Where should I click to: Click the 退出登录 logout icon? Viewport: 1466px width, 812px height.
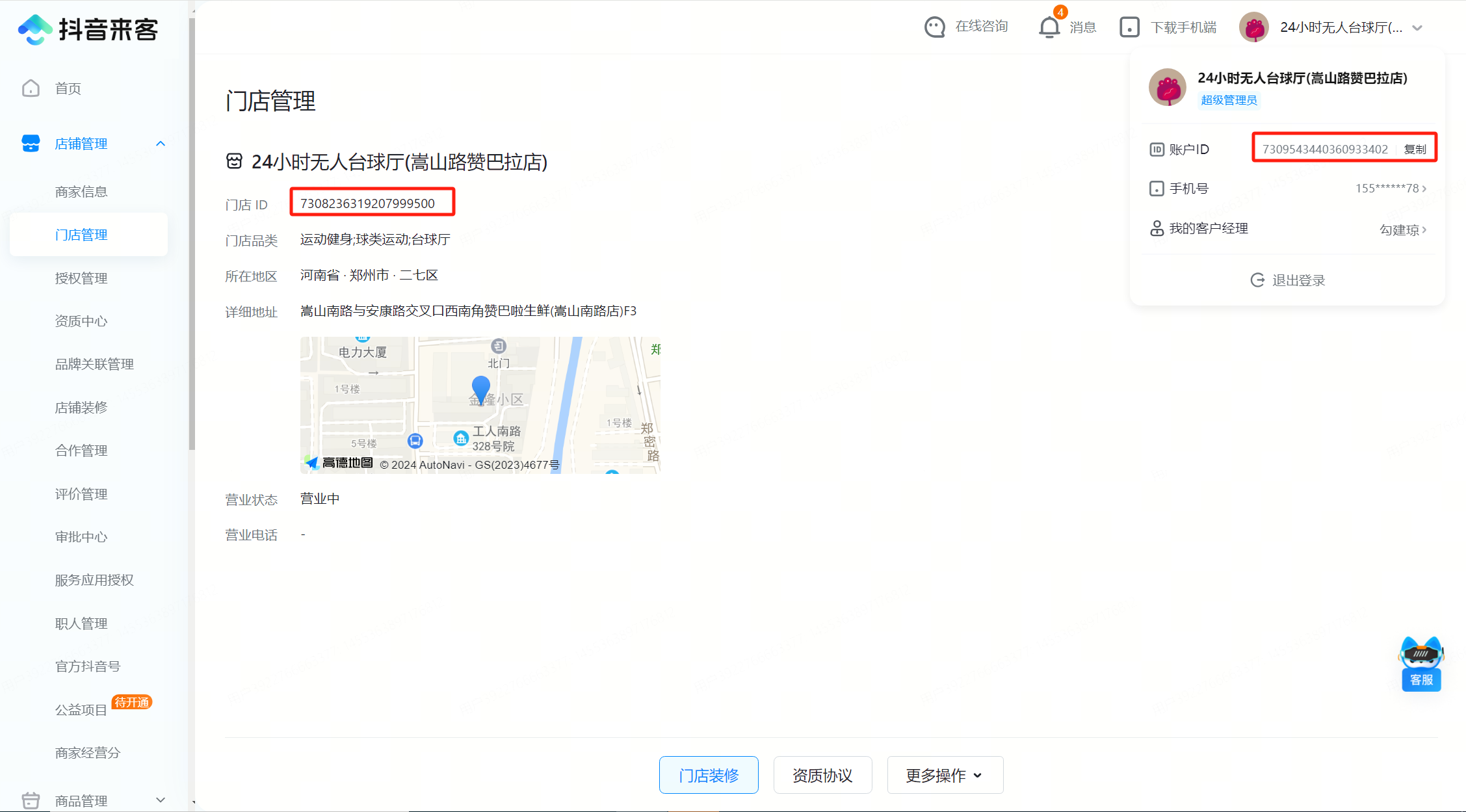tap(1257, 280)
